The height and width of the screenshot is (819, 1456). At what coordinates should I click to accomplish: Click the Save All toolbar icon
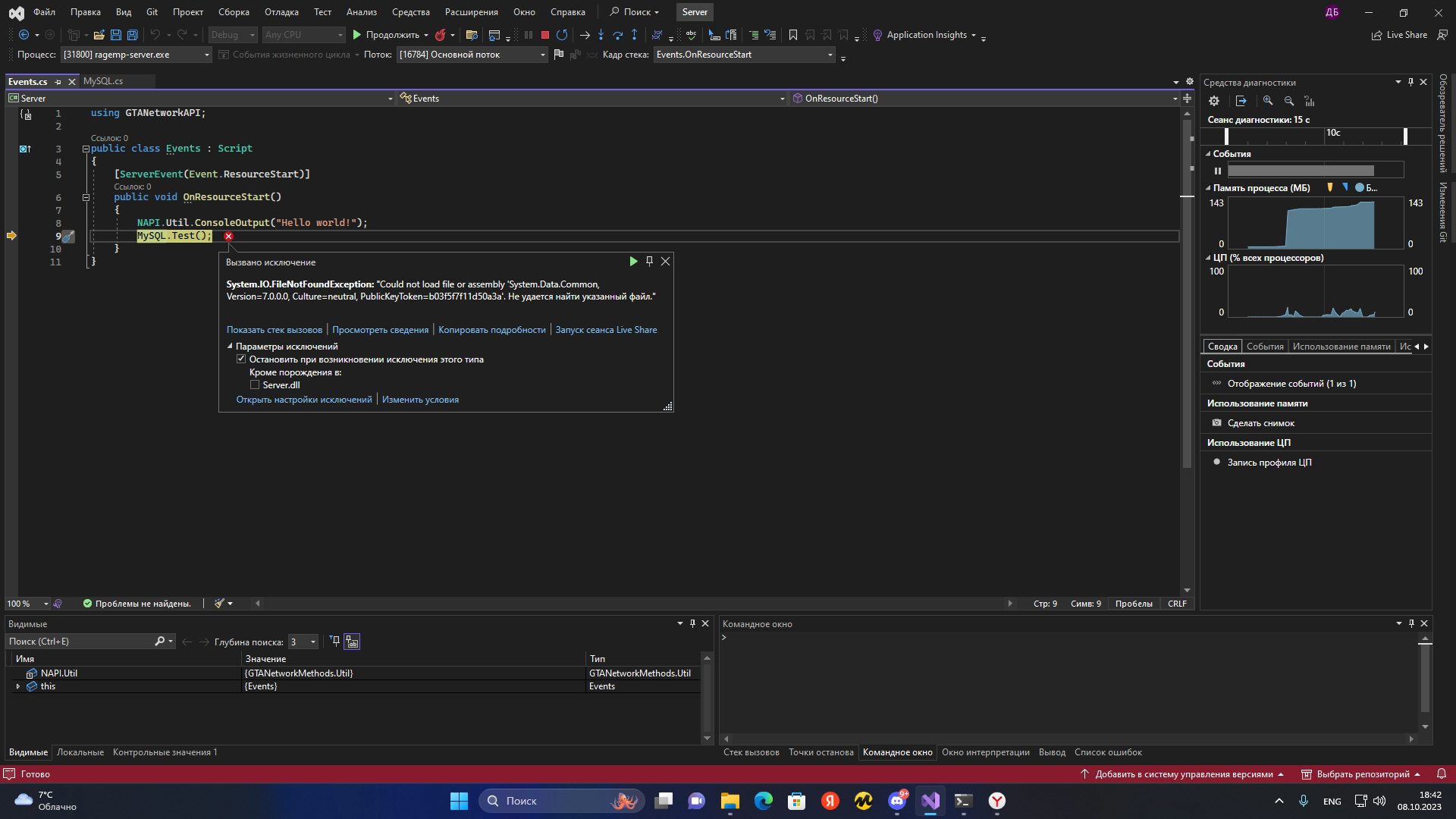pos(132,35)
